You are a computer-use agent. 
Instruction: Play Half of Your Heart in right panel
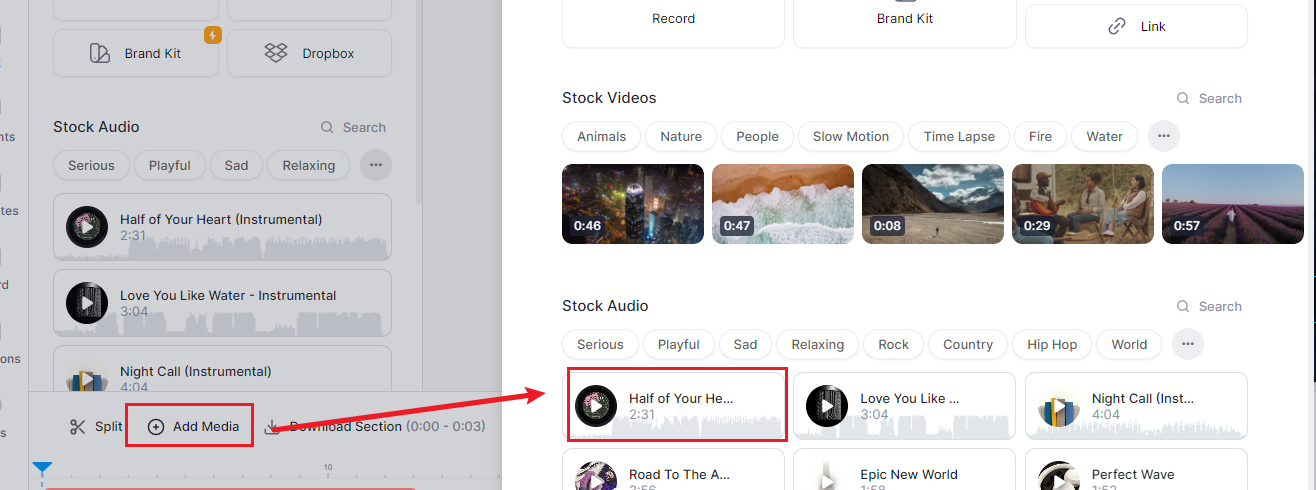pos(596,407)
